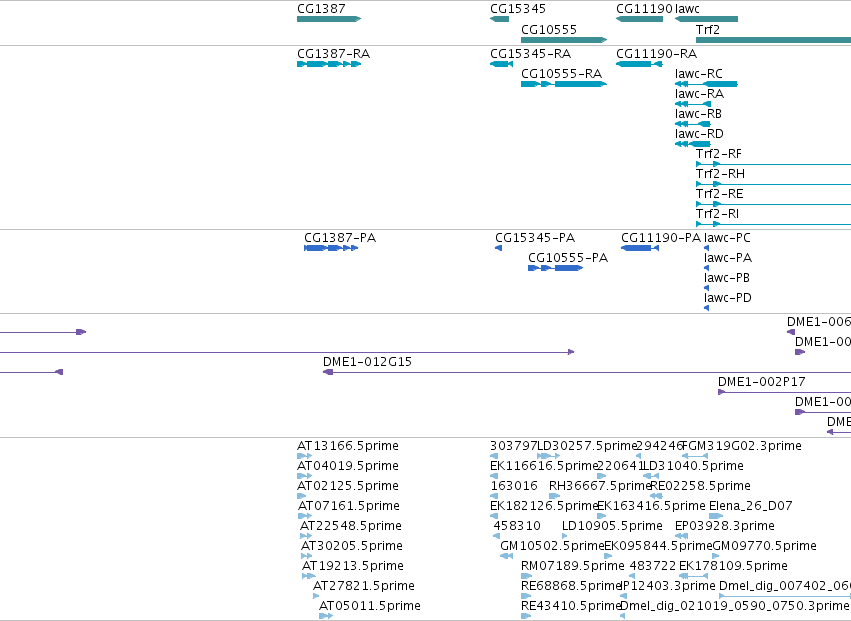Select the DME1-012G15 clone feature

[587, 372]
